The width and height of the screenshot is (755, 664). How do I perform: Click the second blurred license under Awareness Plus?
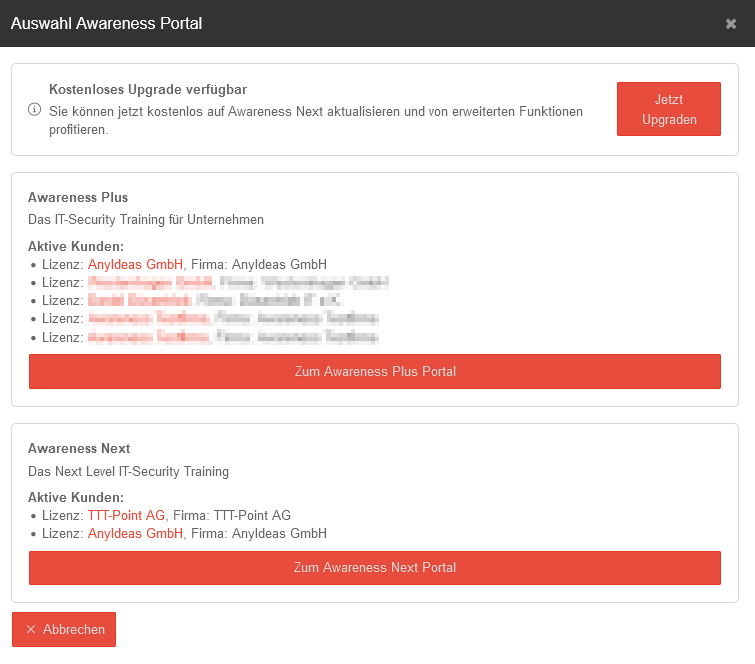pyautogui.click(x=135, y=283)
